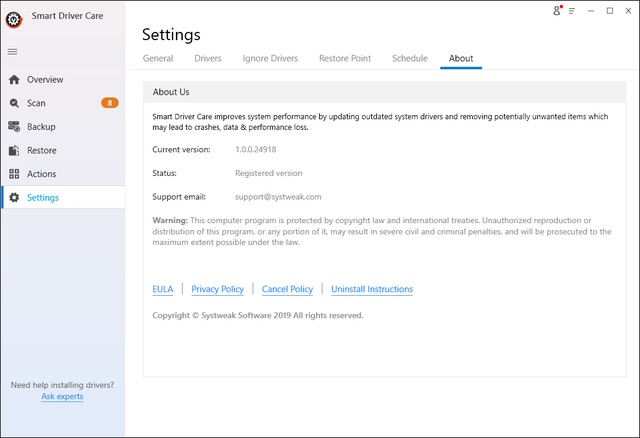The width and height of the screenshot is (640, 438).
Task: Click the orange scan count badge
Action: point(110,103)
